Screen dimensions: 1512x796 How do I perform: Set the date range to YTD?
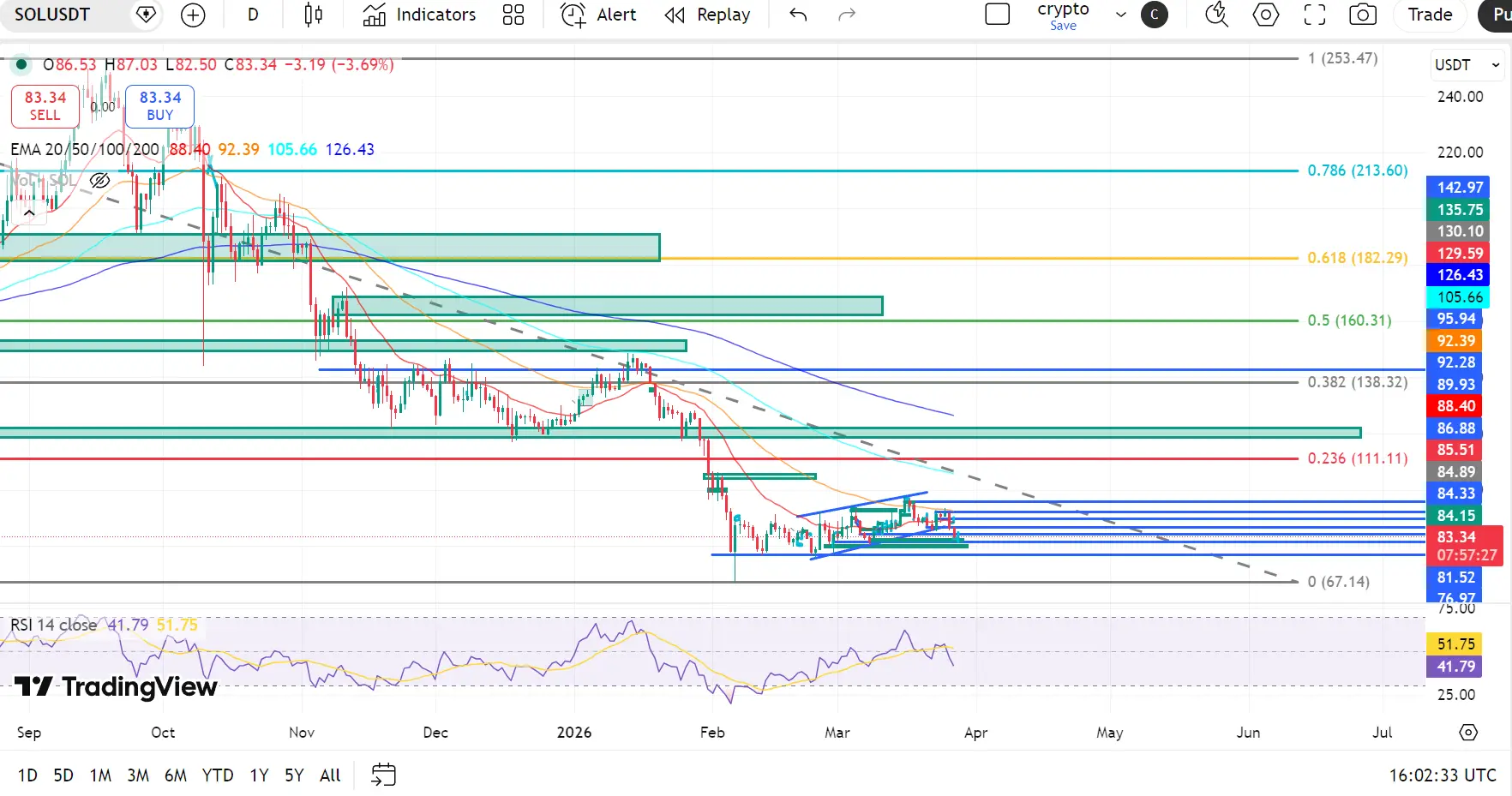218,775
